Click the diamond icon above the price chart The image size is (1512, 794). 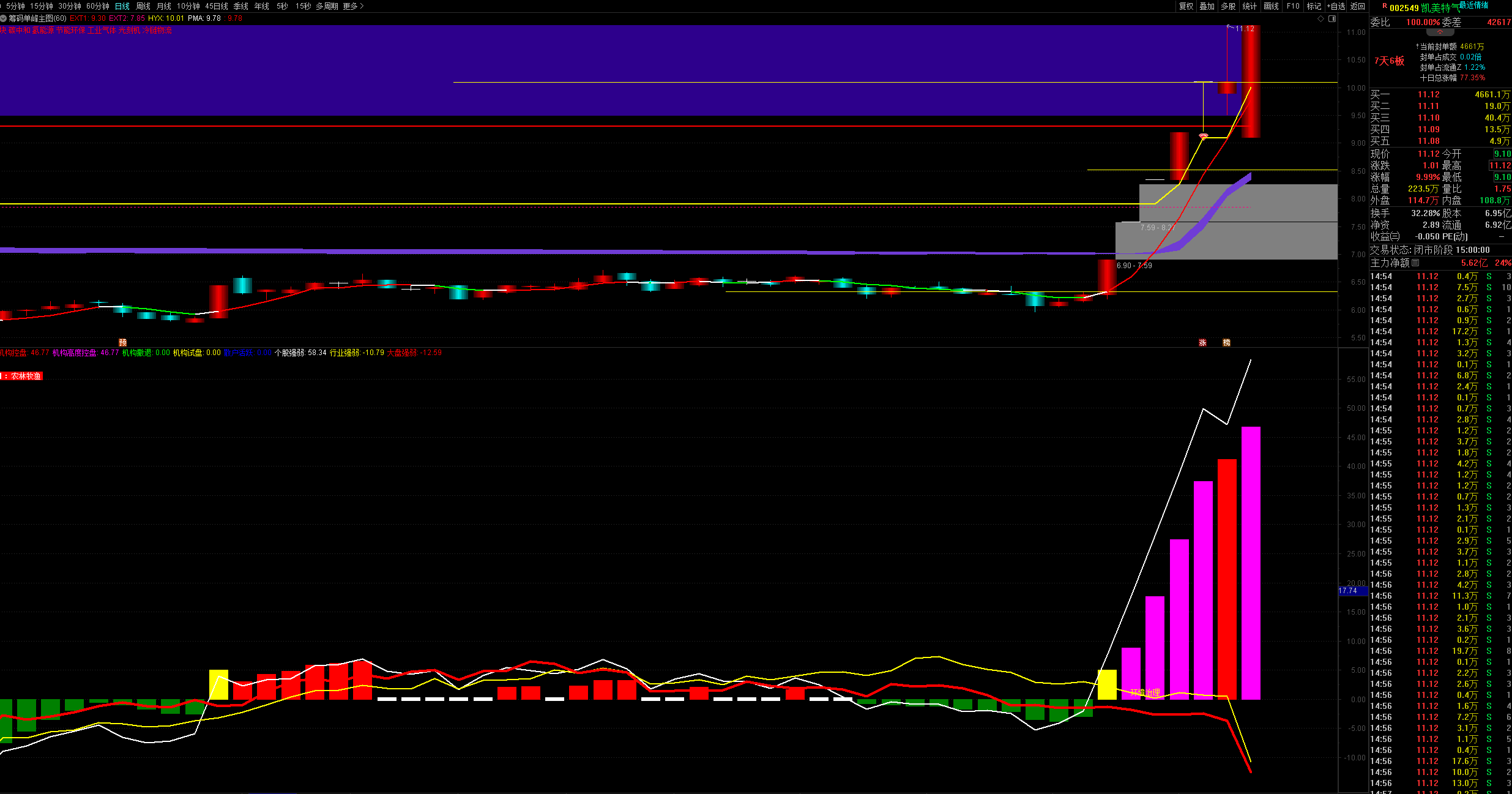coord(1320,19)
